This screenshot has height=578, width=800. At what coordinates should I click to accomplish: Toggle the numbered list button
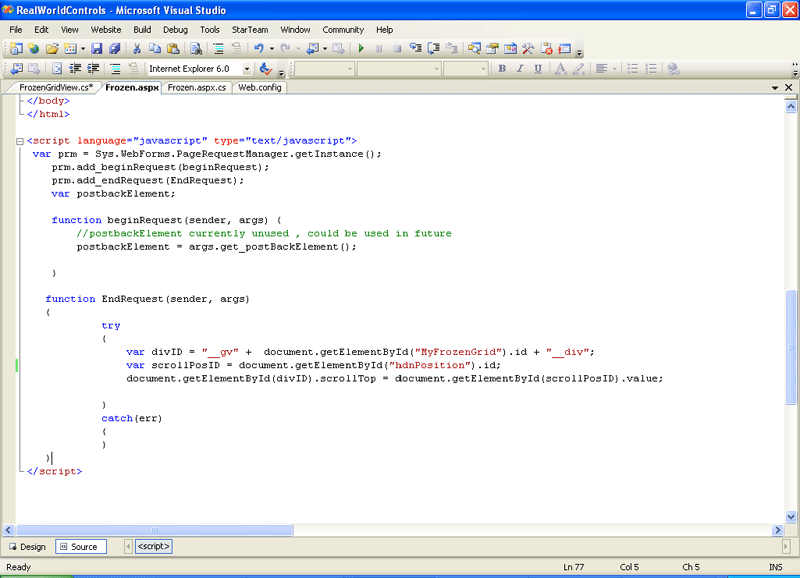[x=651, y=68]
